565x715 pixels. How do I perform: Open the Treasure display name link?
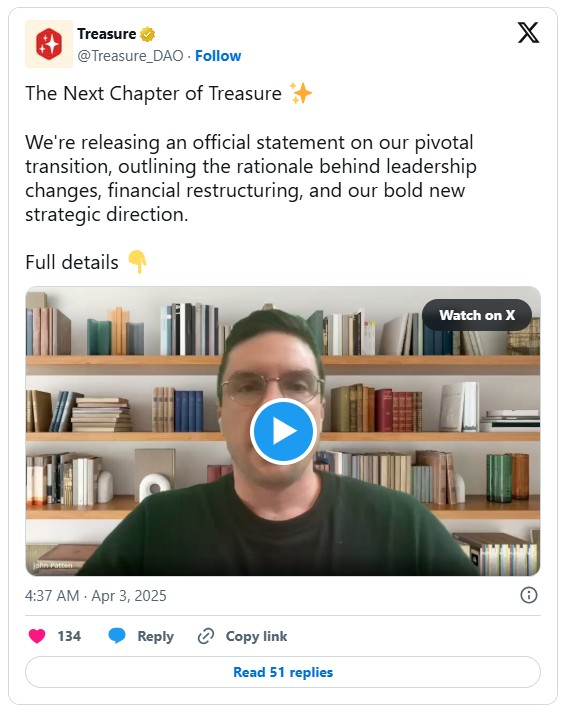[107, 34]
